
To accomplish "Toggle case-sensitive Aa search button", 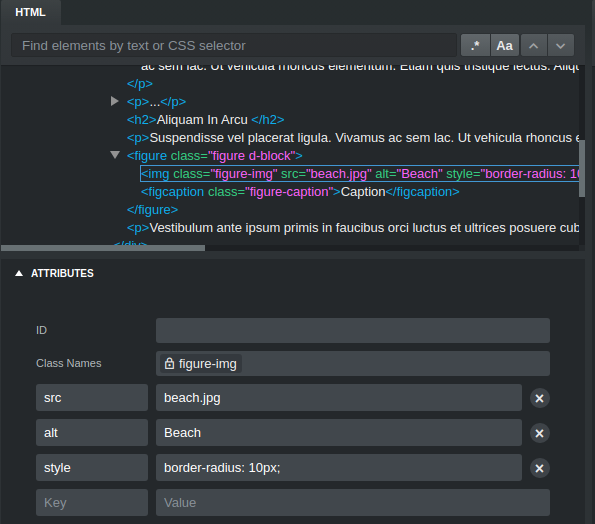I will point(505,46).
